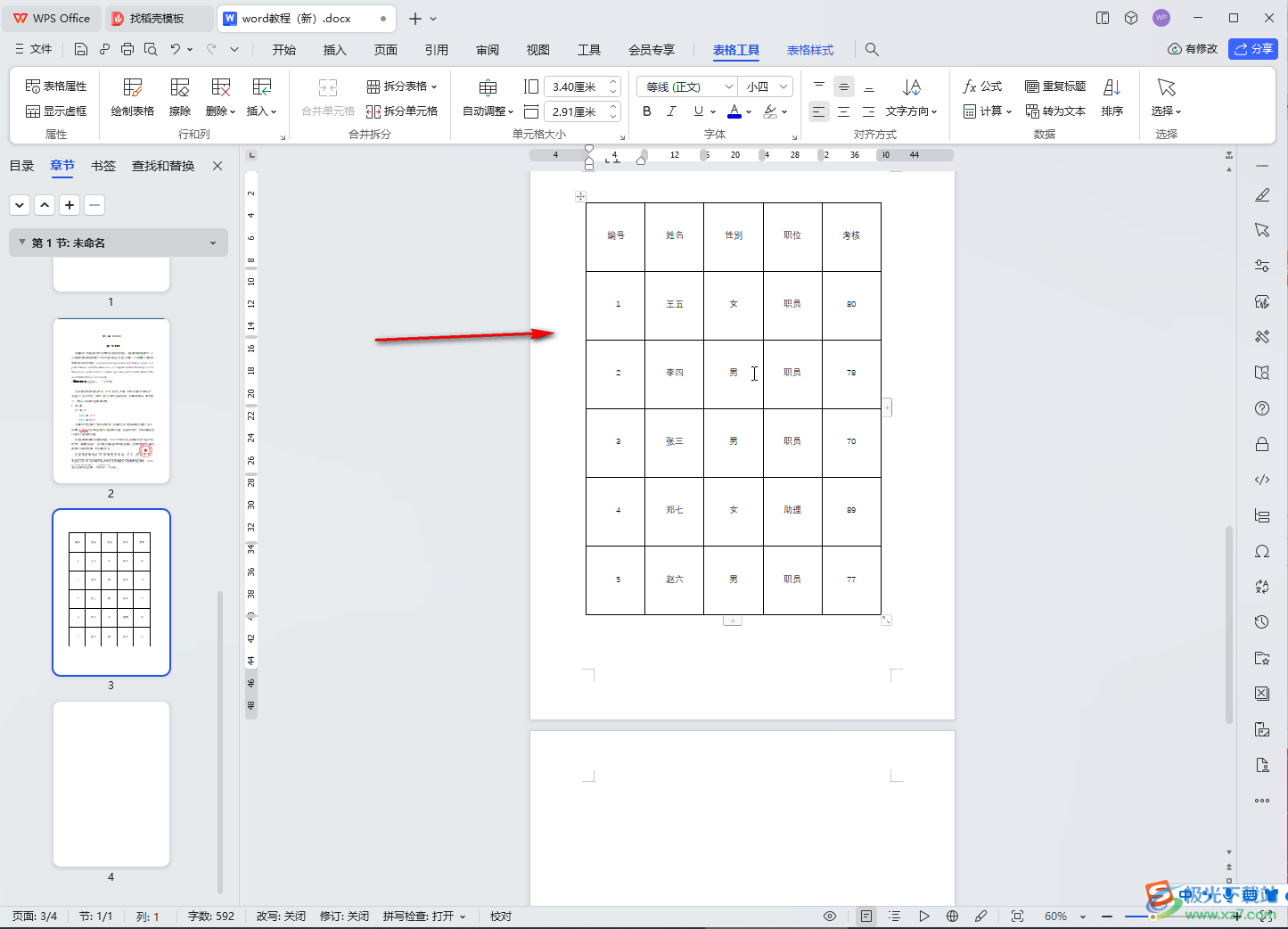Image resolution: width=1288 pixels, height=929 pixels.
Task: Open the Draw Table tool
Action: [x=133, y=96]
